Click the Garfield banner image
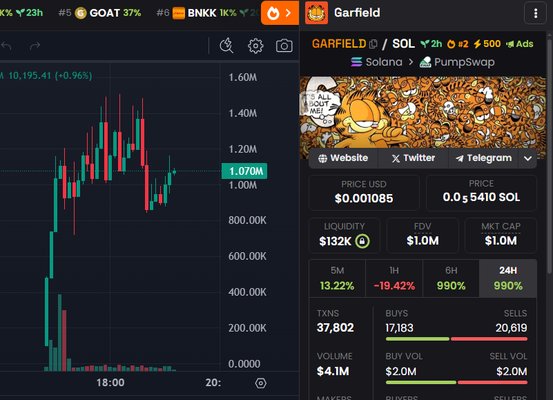The width and height of the screenshot is (553, 400). coord(423,113)
